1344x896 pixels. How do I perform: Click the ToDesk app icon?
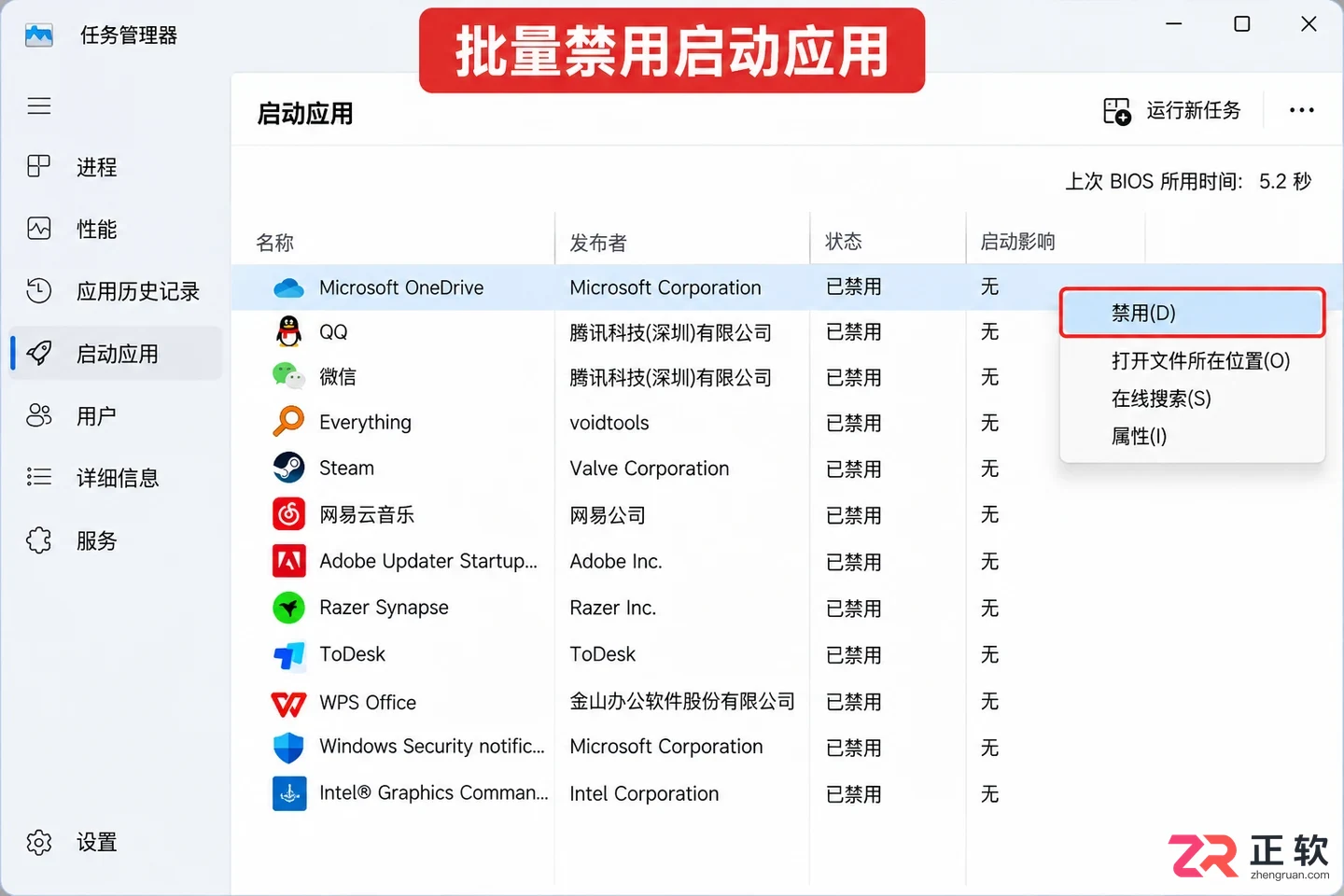pyautogui.click(x=289, y=656)
